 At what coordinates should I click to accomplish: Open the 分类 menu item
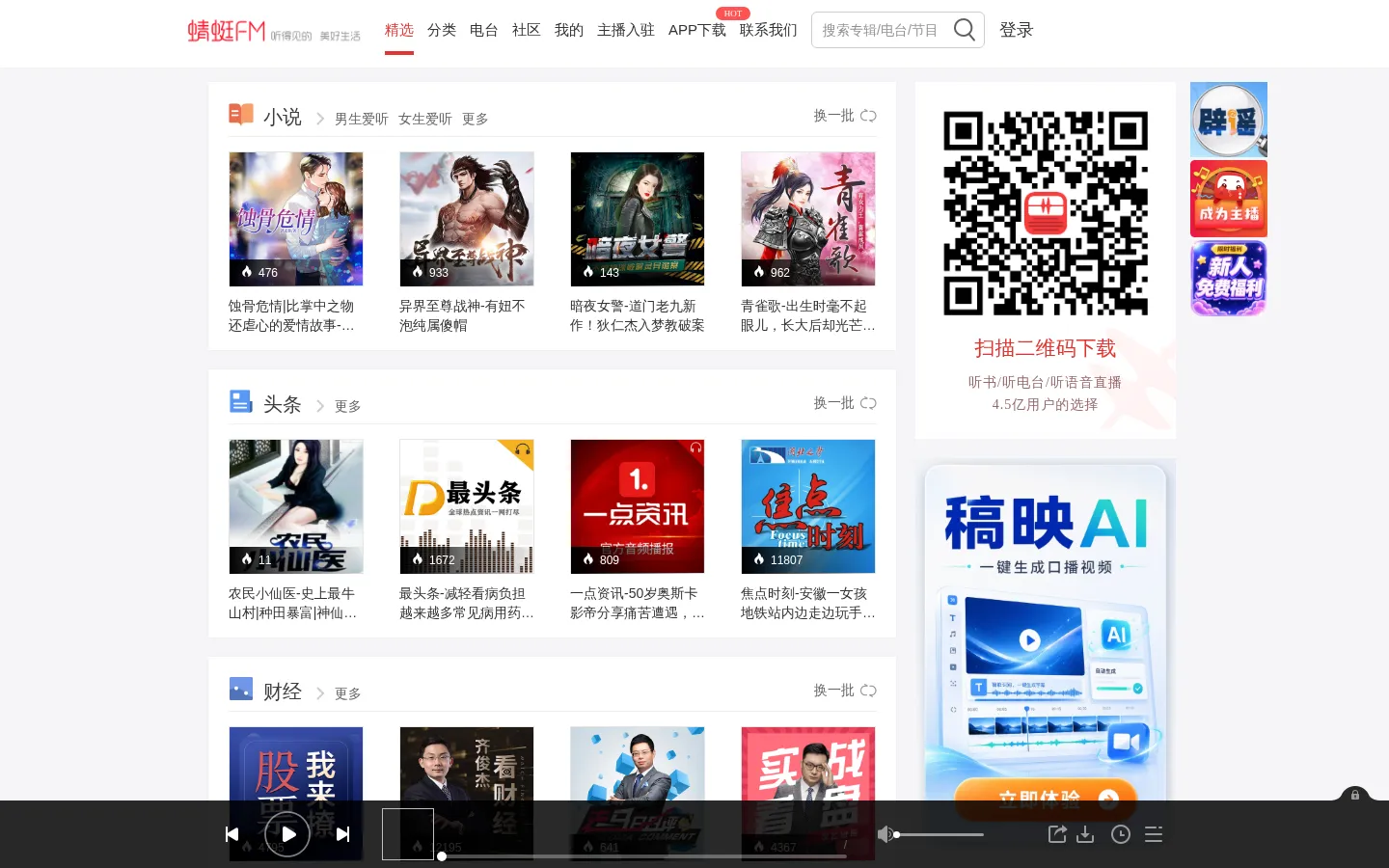[442, 30]
